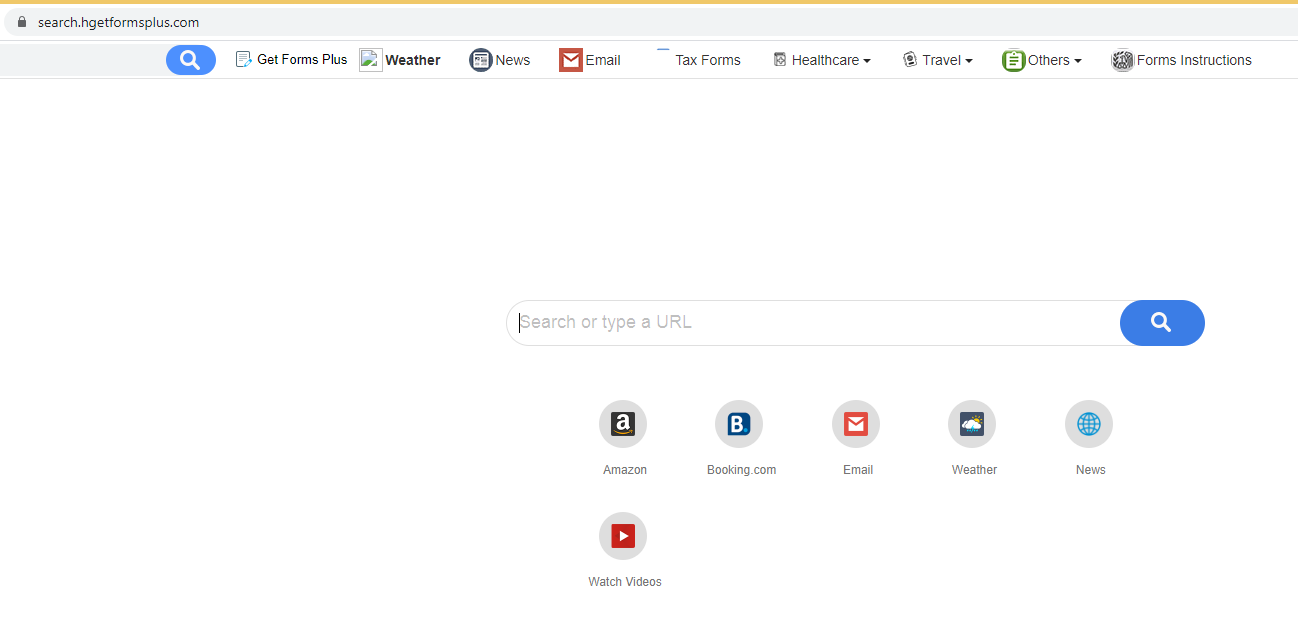Screen dimensions: 1298x631
Task: Open the Watch Videos shortcut icon
Action: click(623, 536)
